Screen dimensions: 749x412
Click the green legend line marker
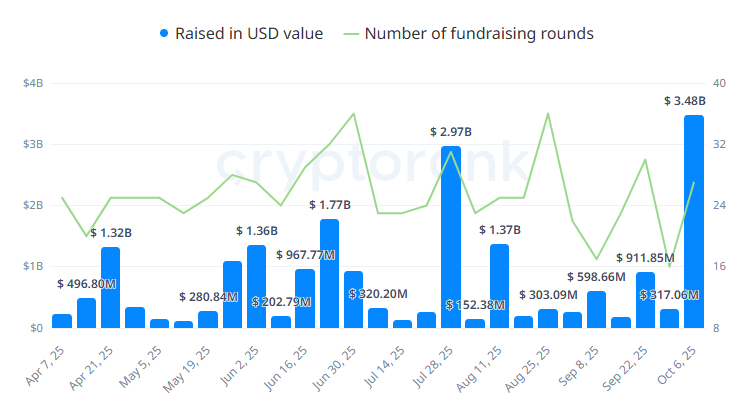[x=350, y=34]
